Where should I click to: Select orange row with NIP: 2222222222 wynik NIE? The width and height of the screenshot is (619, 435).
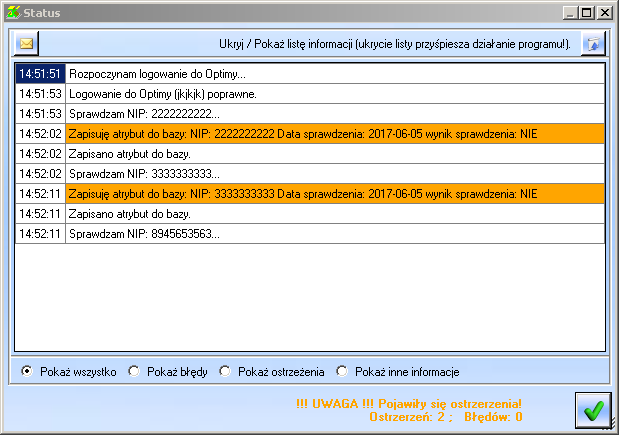(x=335, y=134)
